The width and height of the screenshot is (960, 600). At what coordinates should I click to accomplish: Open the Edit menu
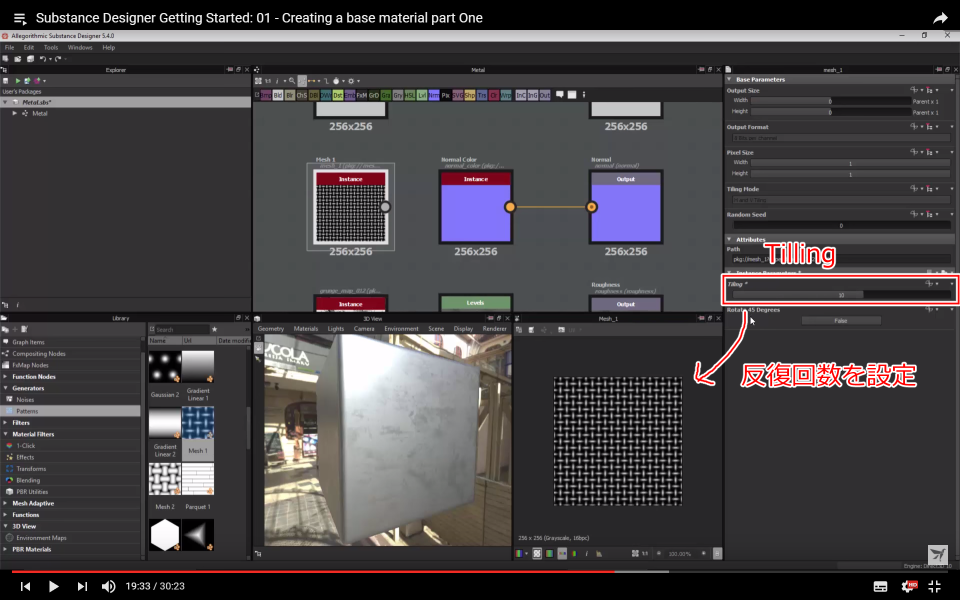[x=29, y=47]
